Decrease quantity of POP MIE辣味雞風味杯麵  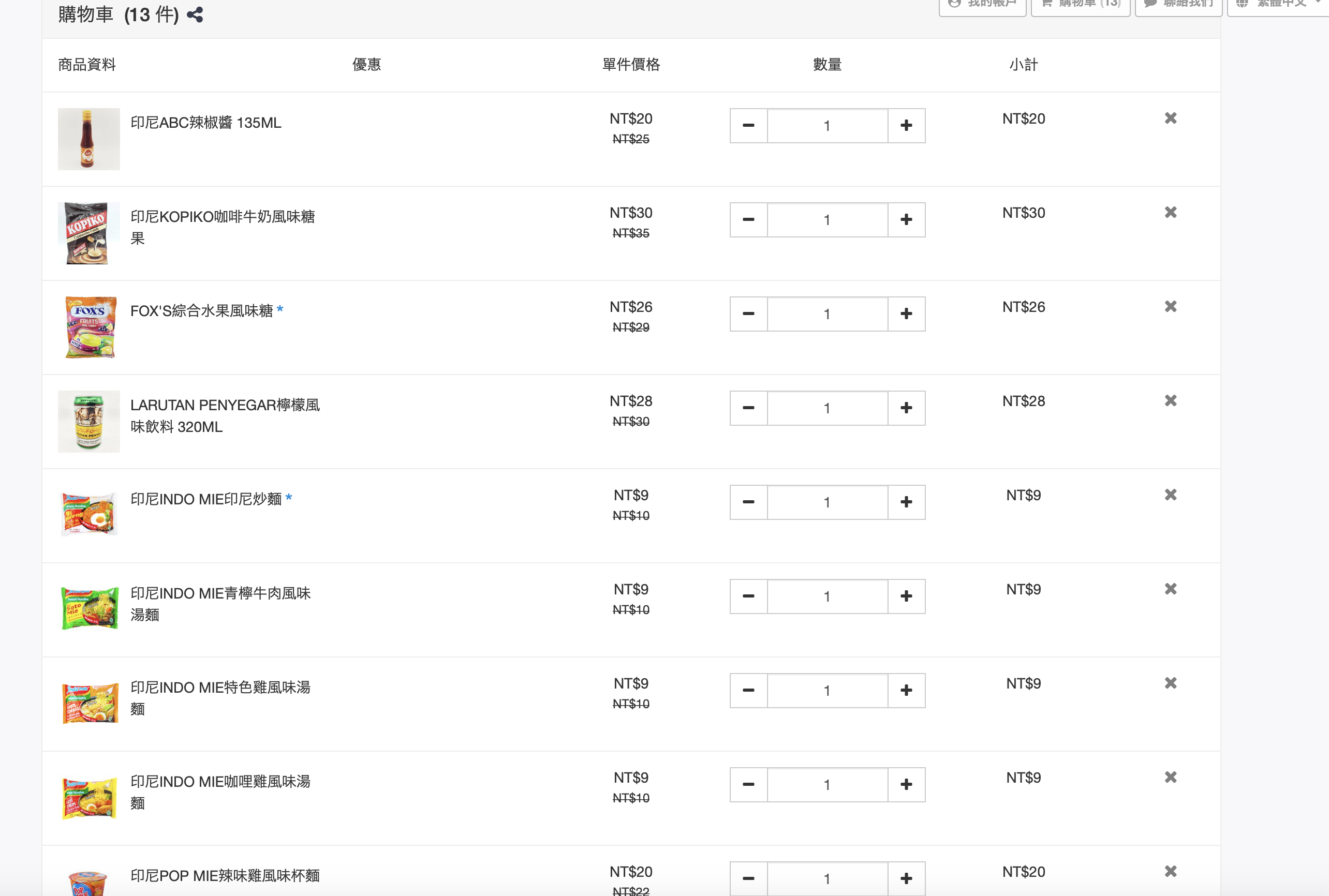point(748,879)
